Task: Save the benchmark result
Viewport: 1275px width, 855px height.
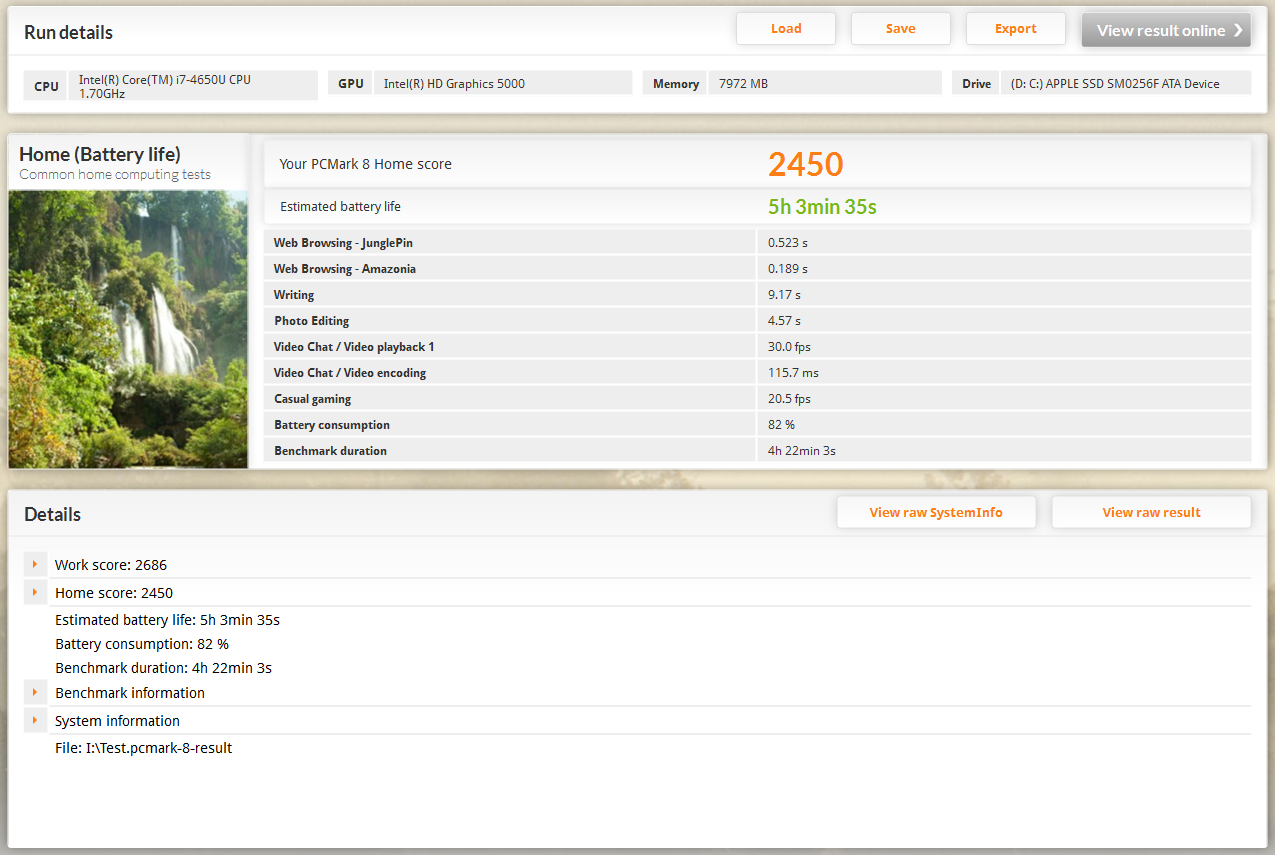Action: (900, 29)
